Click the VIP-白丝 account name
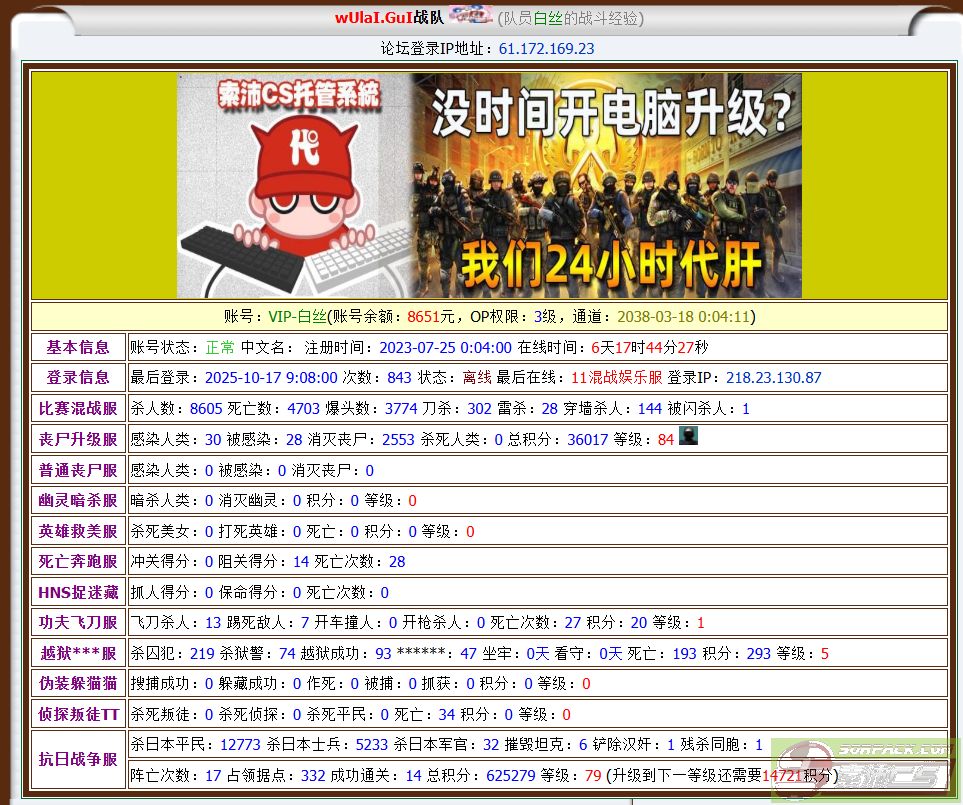The image size is (963, 805). click(297, 316)
